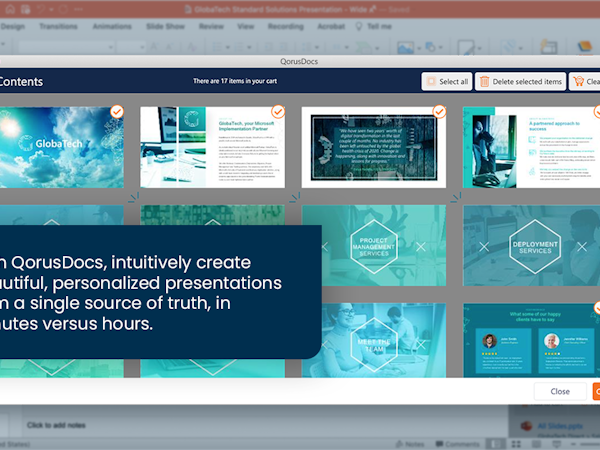Screen dimensions: 600x450
Task: Toggle the Notes pane in status bar
Action: click(x=410, y=443)
